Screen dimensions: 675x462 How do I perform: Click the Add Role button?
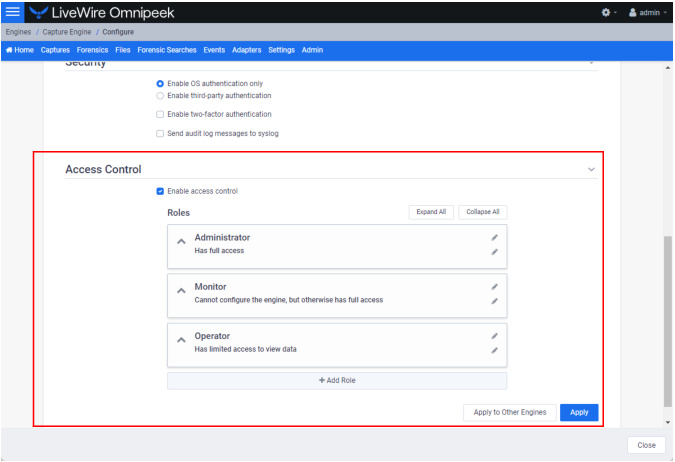click(337, 381)
